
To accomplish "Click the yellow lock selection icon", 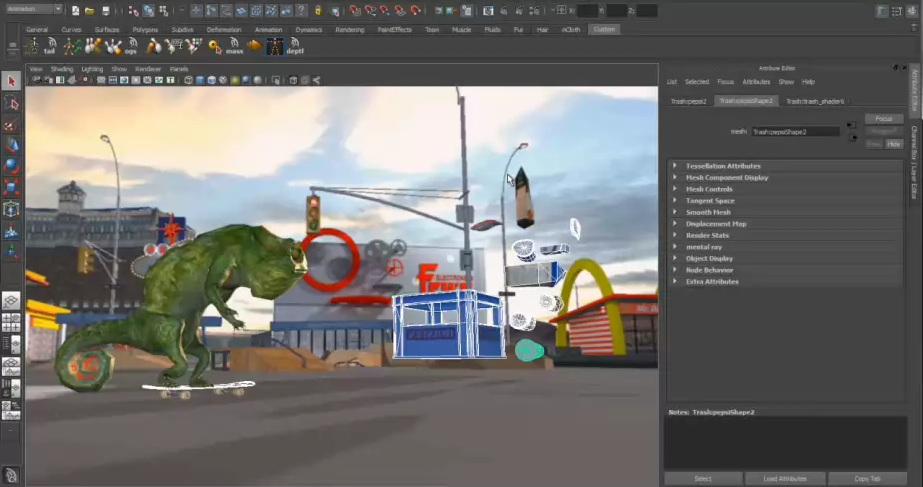I will tap(318, 11).
